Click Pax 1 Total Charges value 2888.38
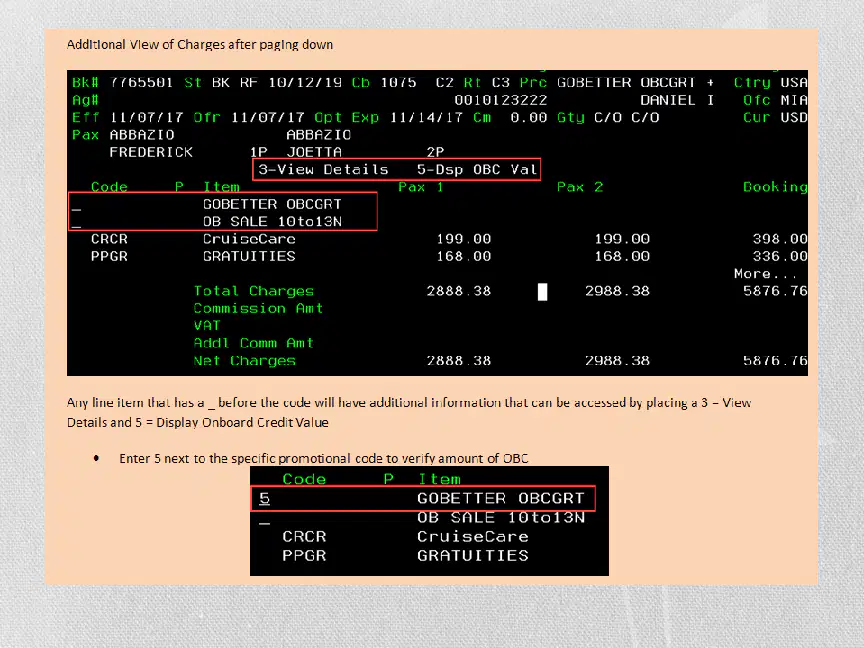Image resolution: width=864 pixels, height=648 pixels. click(458, 291)
